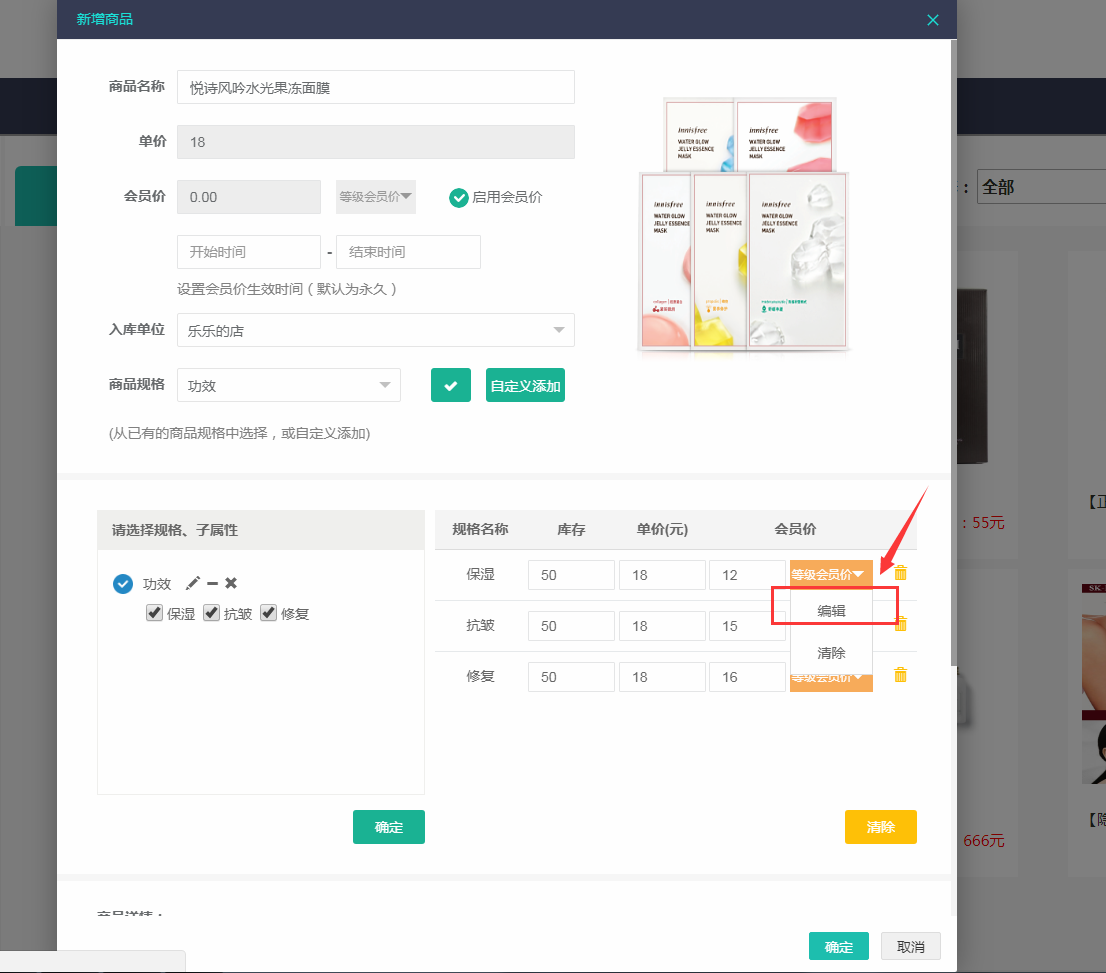Screen dimensions: 1106x973
Task: Toggle the 修复 checkbox
Action: tap(268, 612)
